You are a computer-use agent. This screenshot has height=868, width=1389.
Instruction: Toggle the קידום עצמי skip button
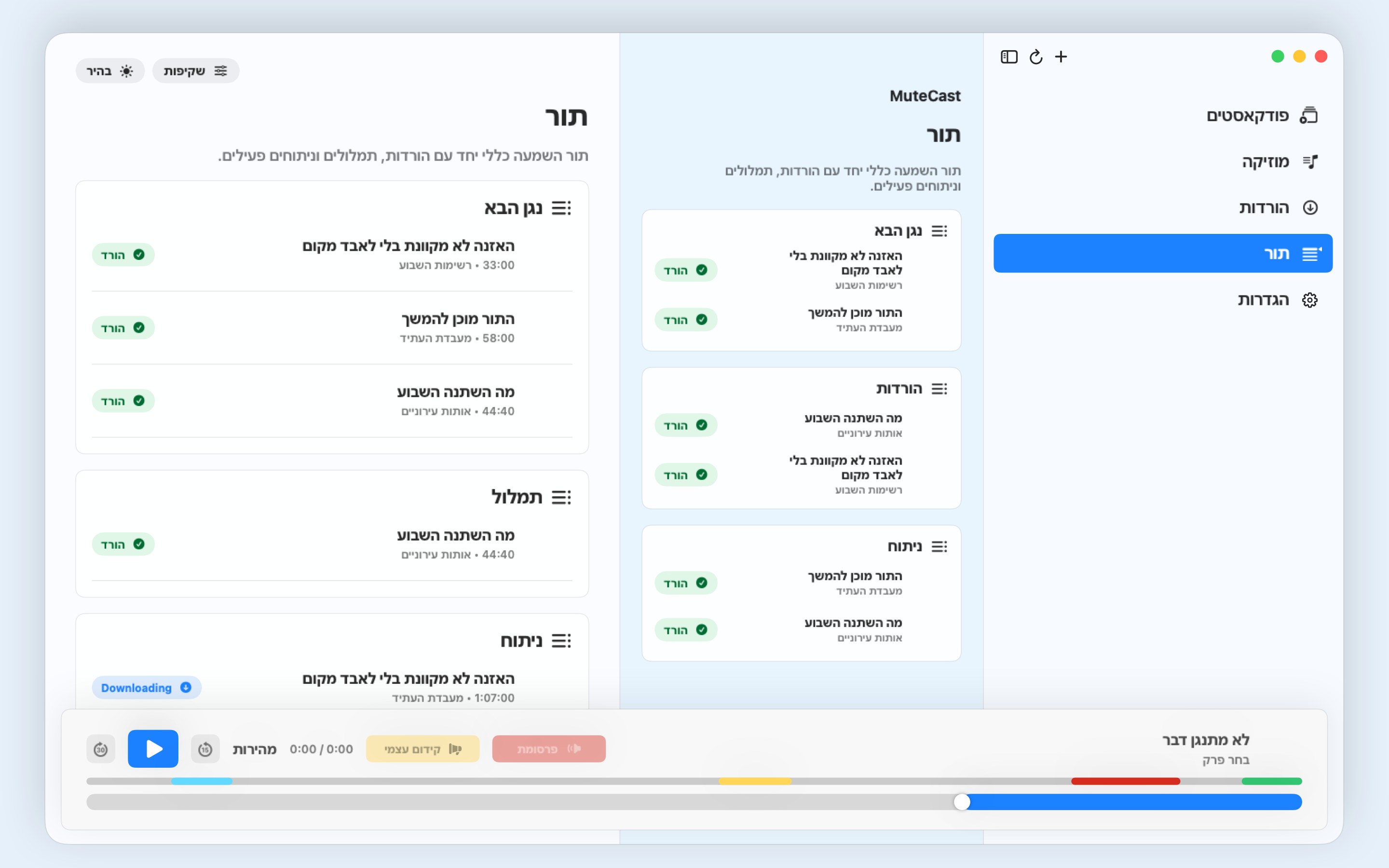click(x=422, y=748)
